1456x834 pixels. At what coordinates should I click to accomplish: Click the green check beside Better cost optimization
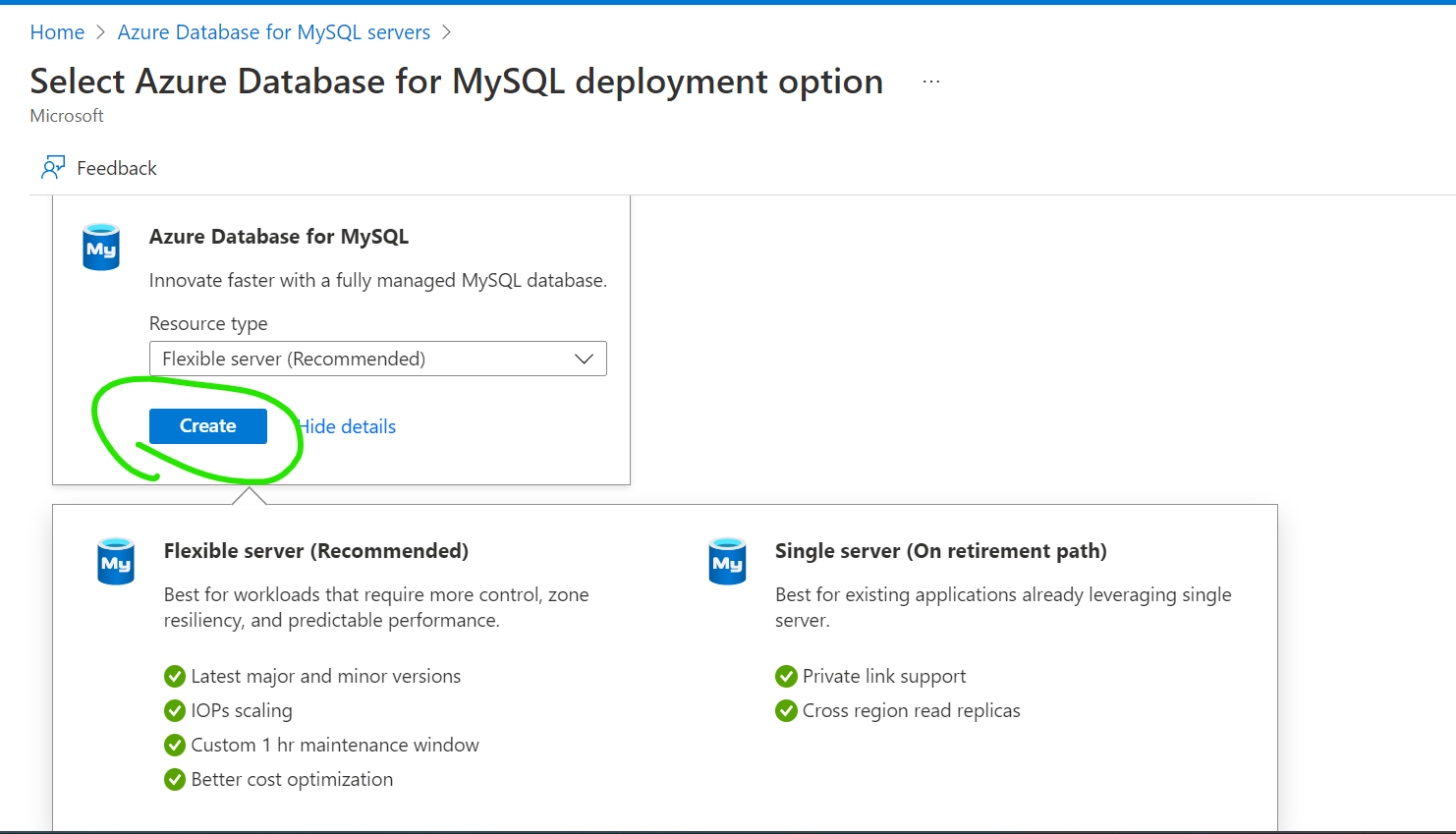click(175, 779)
